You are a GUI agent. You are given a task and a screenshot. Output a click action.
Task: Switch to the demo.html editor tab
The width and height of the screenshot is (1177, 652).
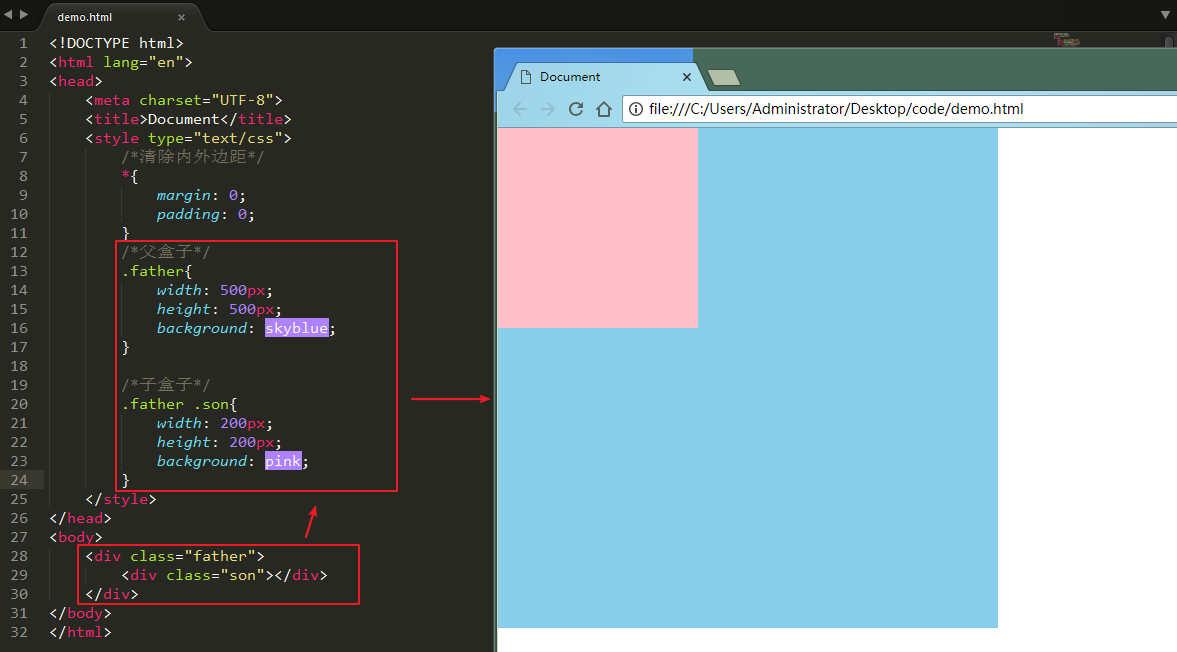coord(85,17)
